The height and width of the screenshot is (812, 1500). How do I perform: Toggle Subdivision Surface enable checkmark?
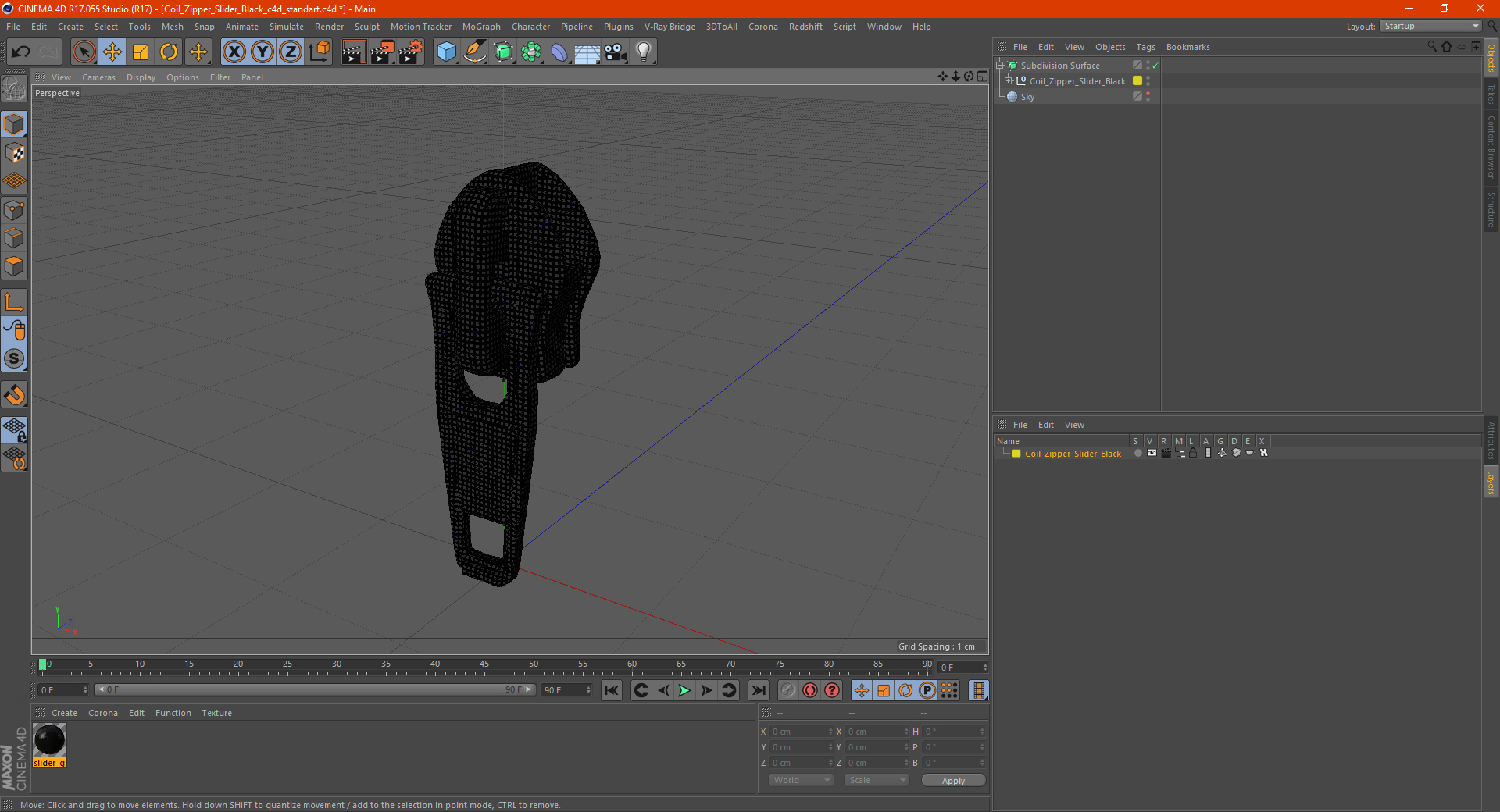[x=1155, y=66]
